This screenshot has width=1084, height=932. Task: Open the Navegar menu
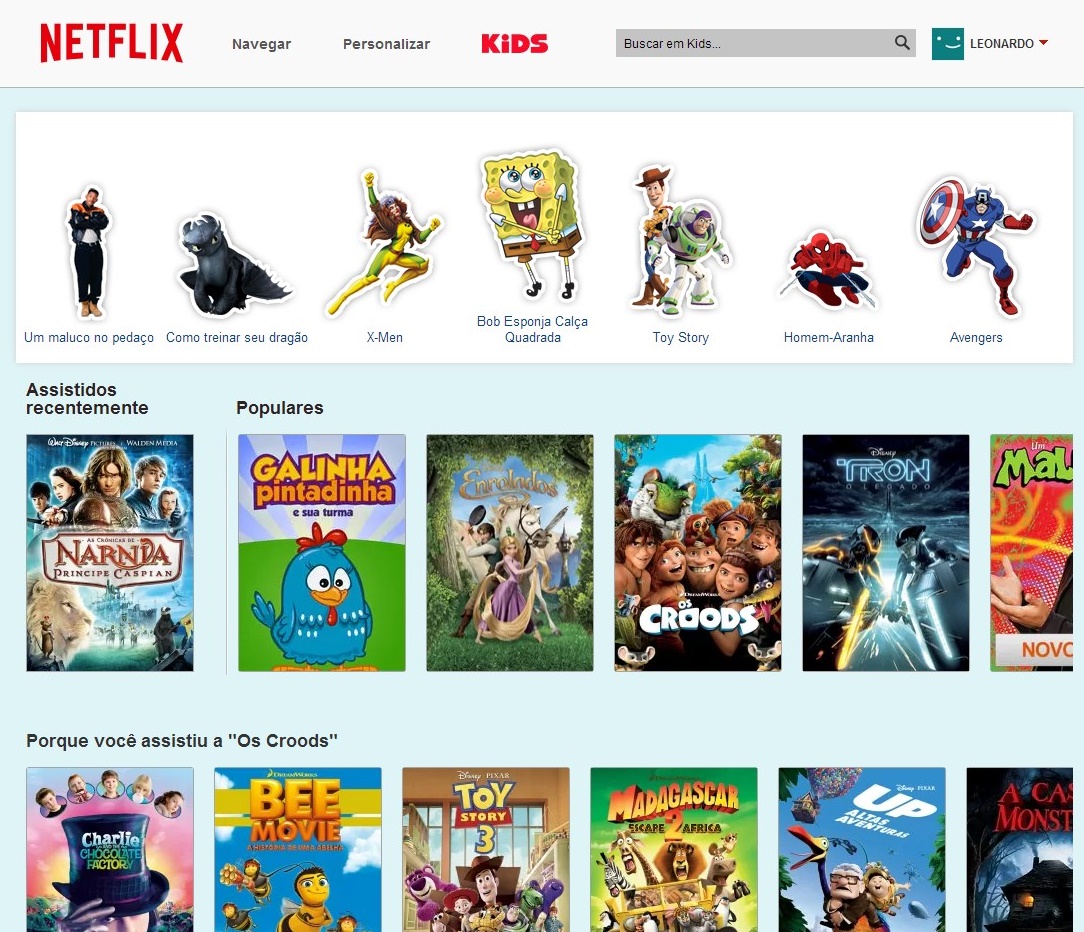[261, 44]
